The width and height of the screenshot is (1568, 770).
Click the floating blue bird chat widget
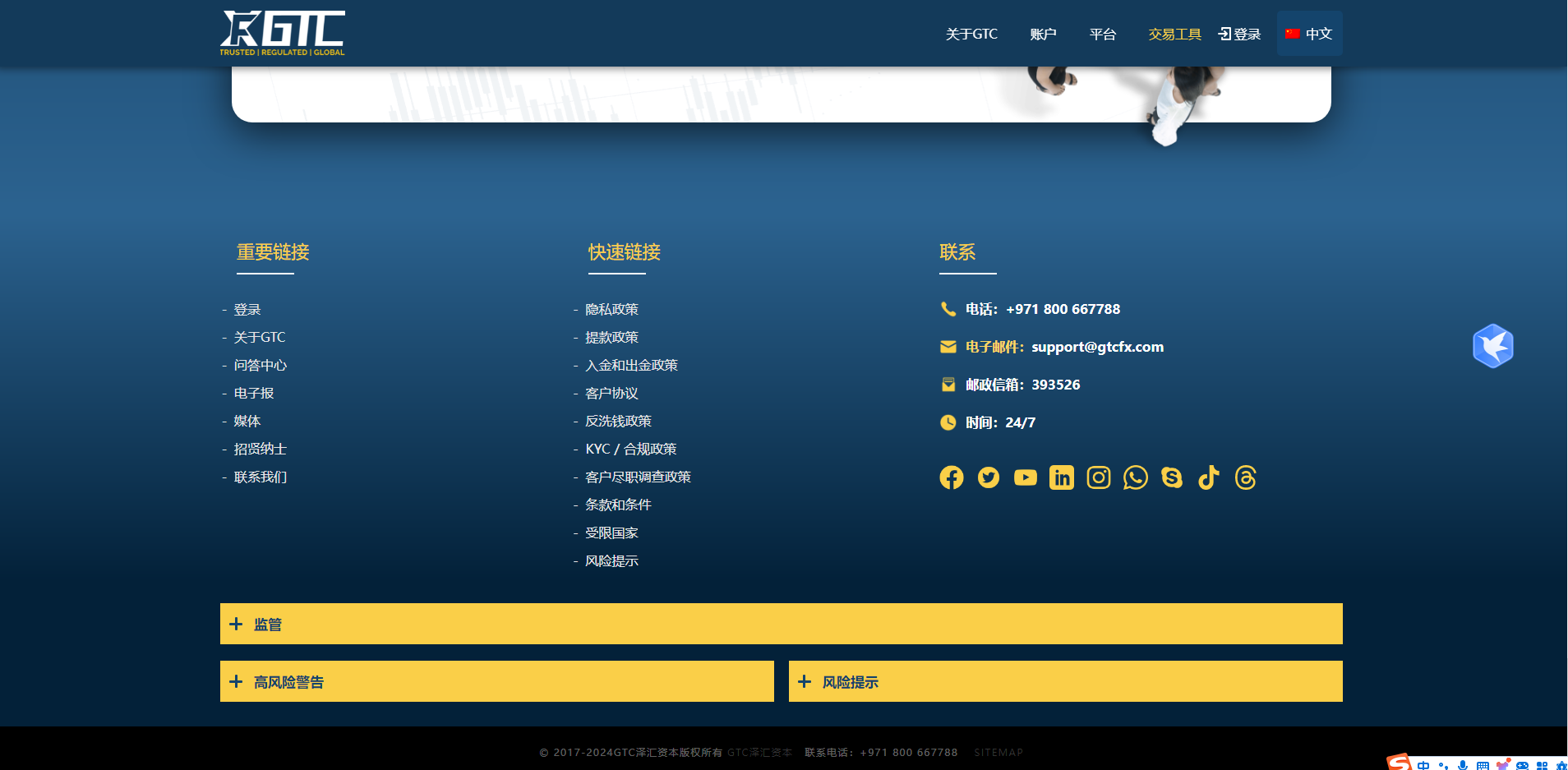click(1492, 346)
